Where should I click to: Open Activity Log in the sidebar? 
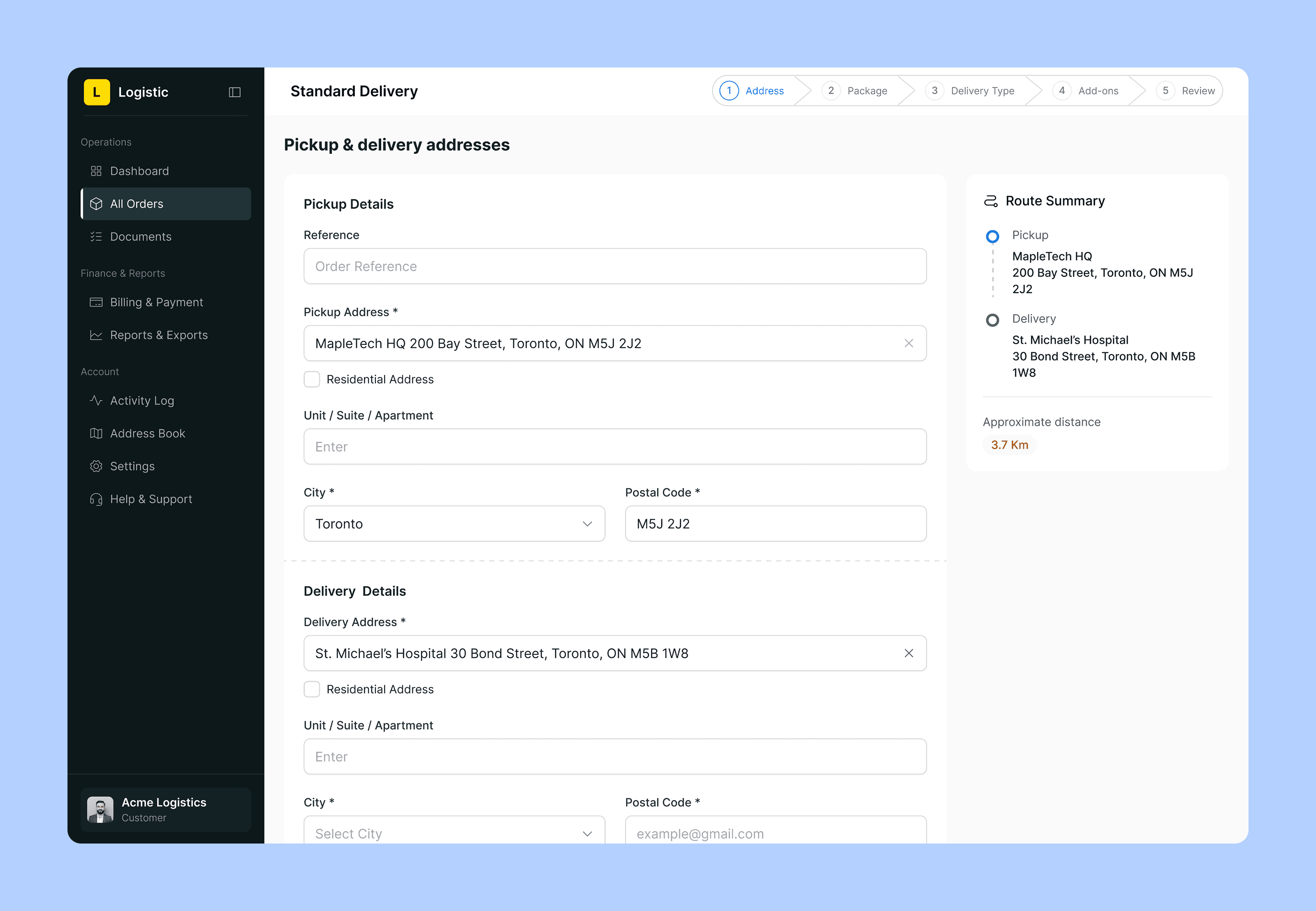point(166,401)
